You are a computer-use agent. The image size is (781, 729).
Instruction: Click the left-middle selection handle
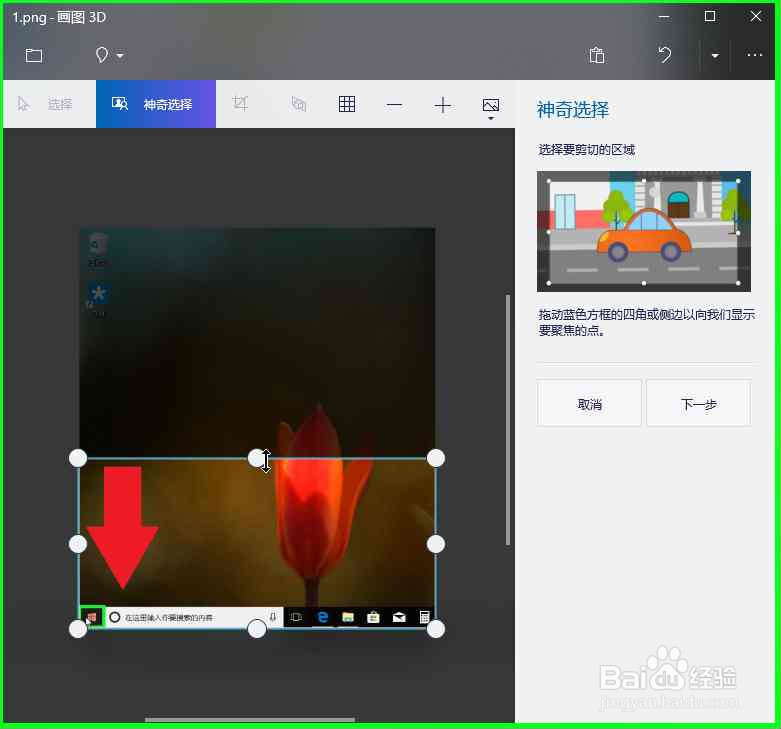78,544
